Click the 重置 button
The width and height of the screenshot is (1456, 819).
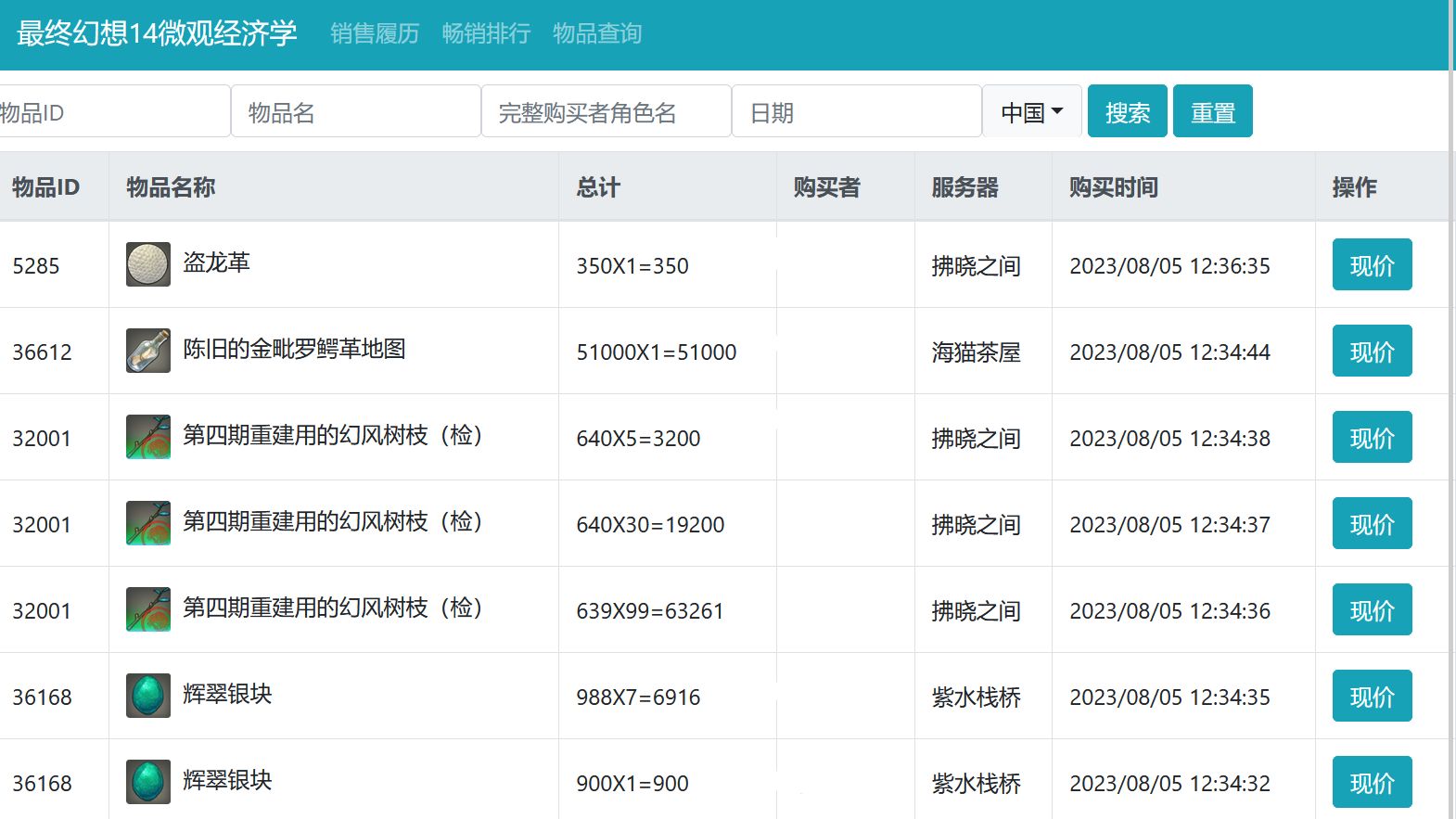(x=1213, y=111)
